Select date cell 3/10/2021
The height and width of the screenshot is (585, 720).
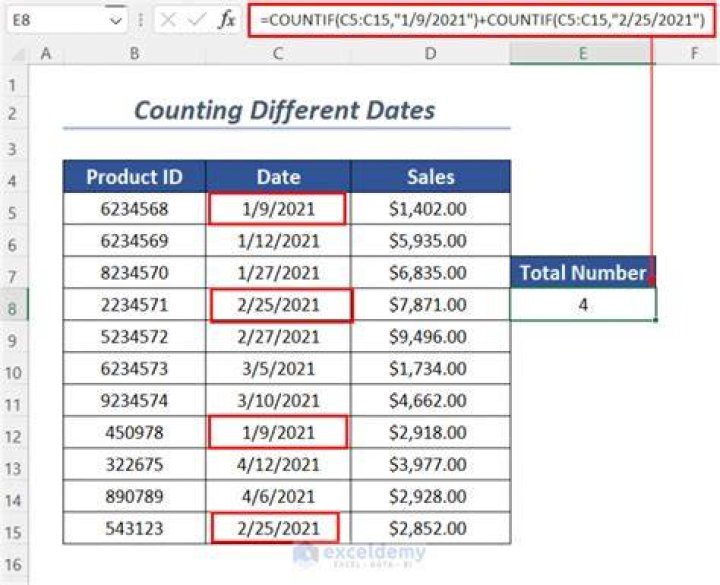coord(278,400)
